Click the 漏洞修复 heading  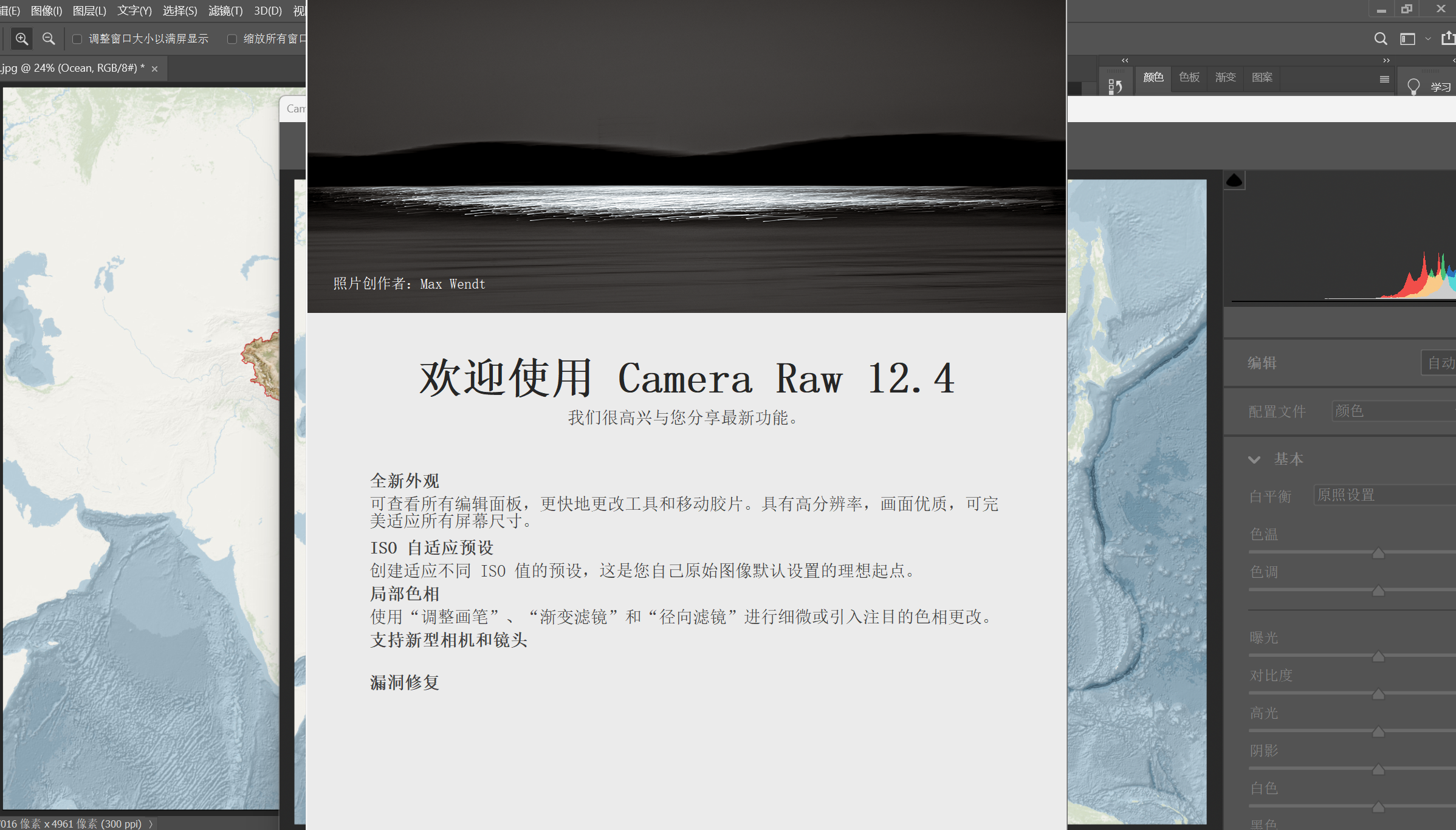[x=405, y=682]
